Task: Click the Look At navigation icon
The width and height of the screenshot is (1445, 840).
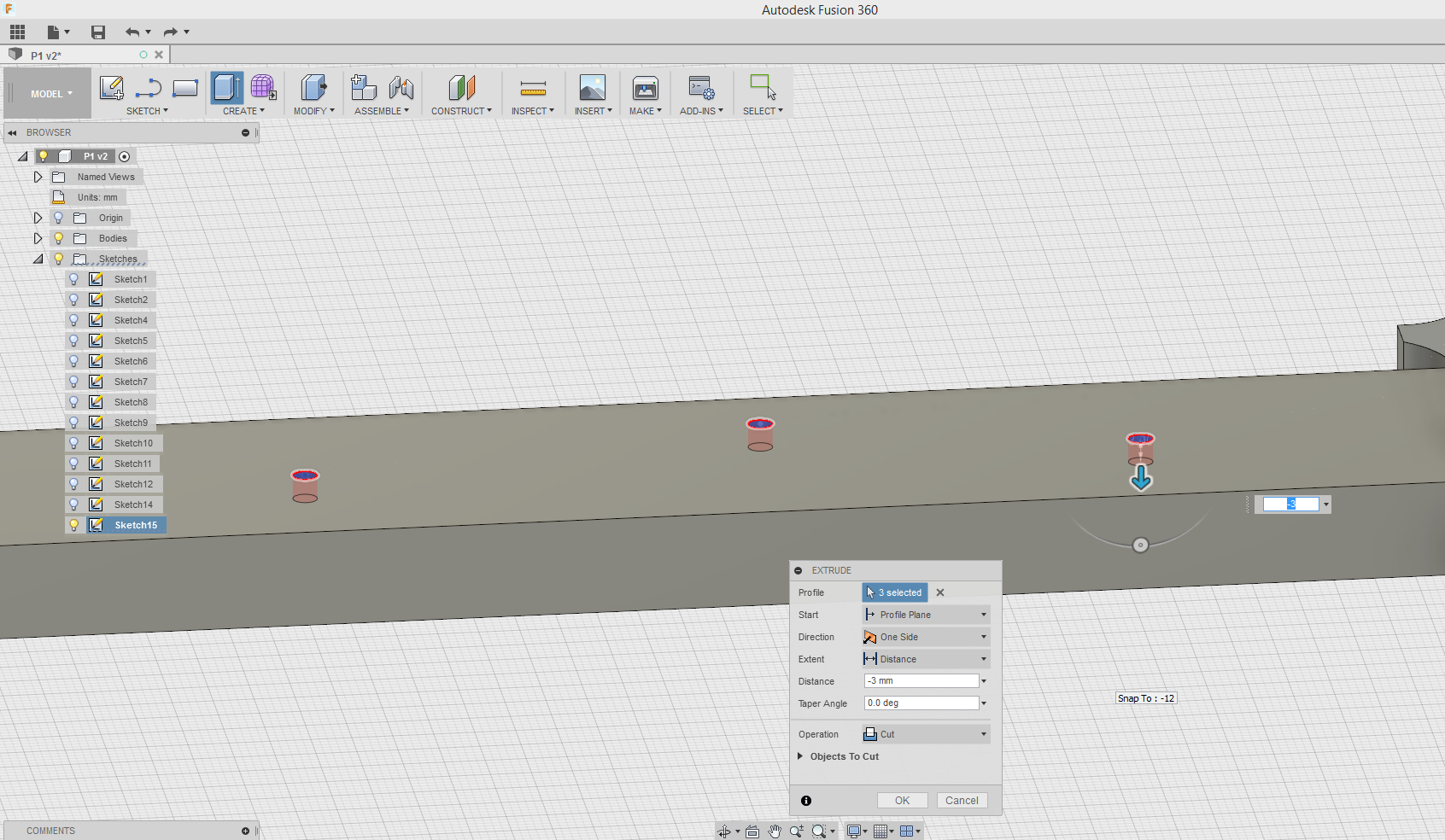Action: click(x=752, y=831)
